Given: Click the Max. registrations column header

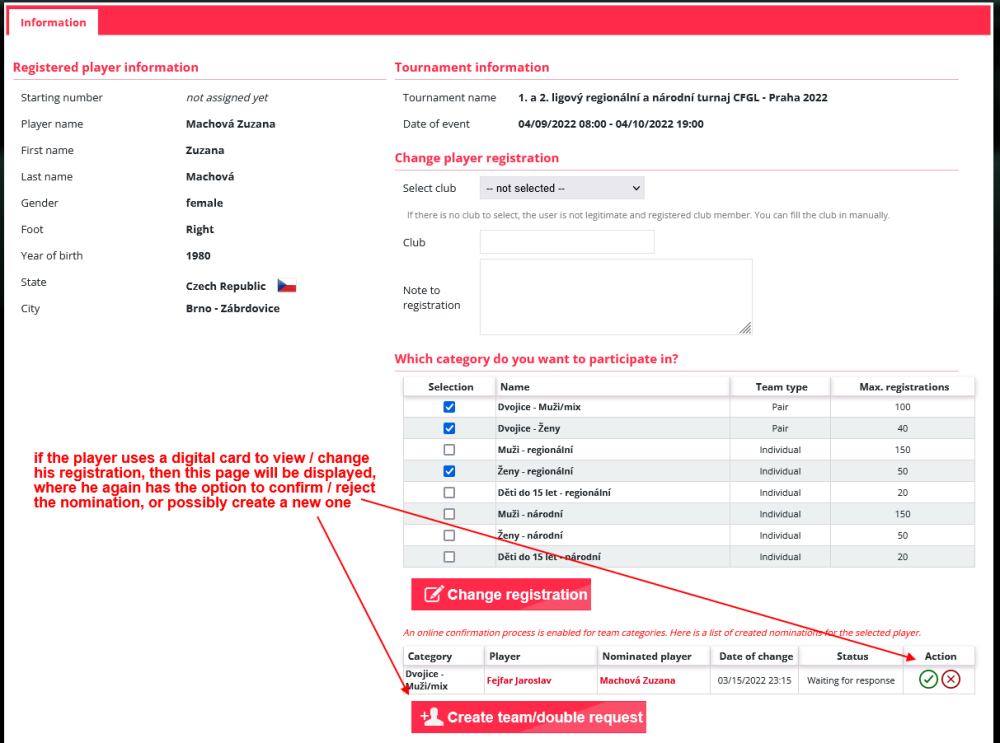Looking at the screenshot, I should [x=903, y=386].
